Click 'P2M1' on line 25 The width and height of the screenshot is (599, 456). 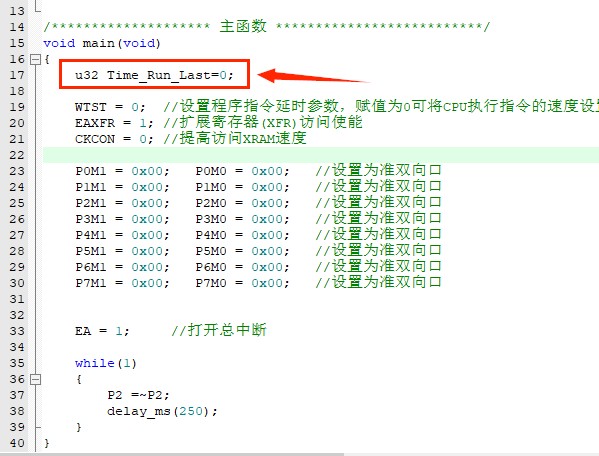91,203
